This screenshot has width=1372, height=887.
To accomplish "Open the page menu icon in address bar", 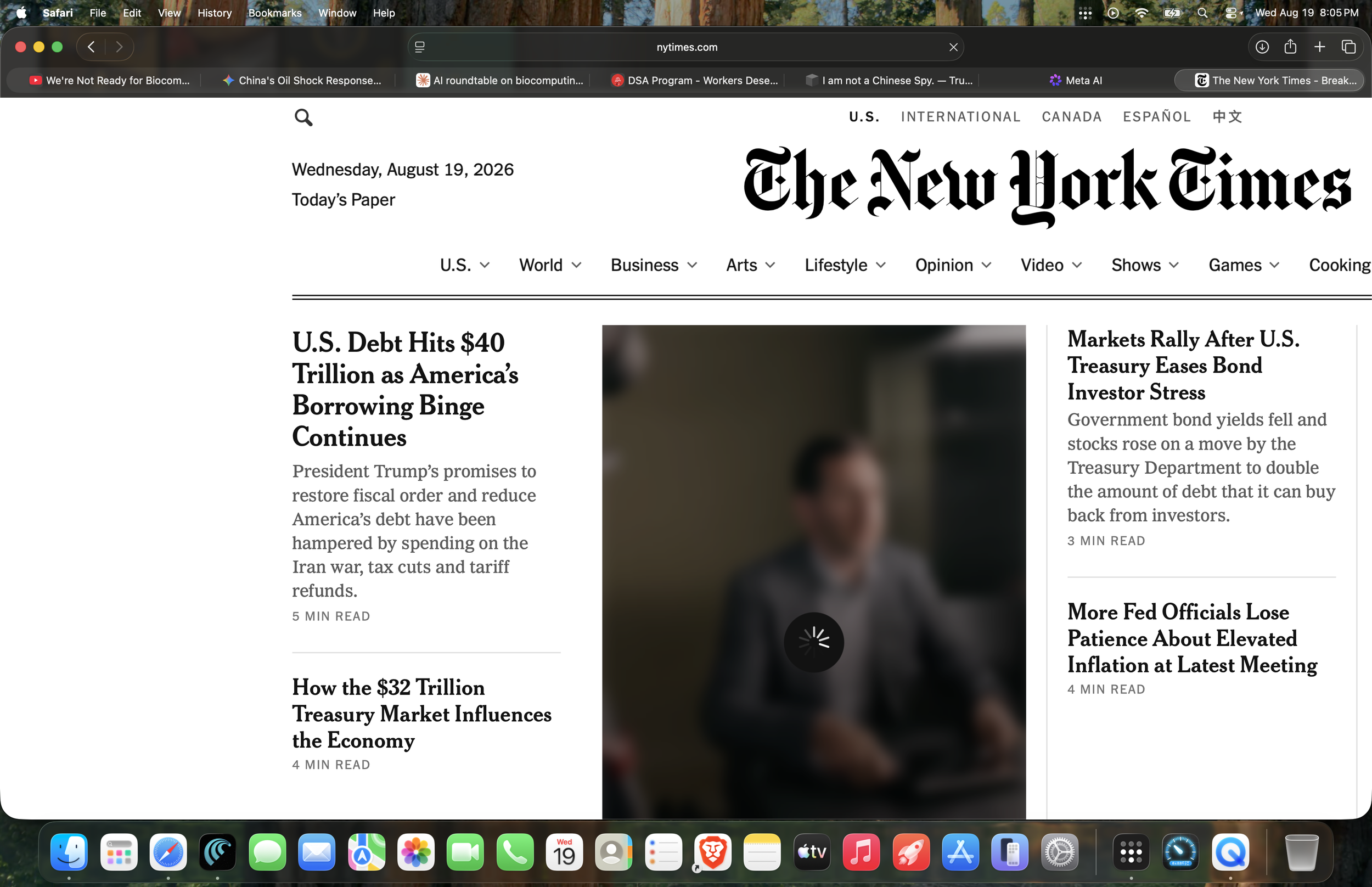I will [420, 47].
